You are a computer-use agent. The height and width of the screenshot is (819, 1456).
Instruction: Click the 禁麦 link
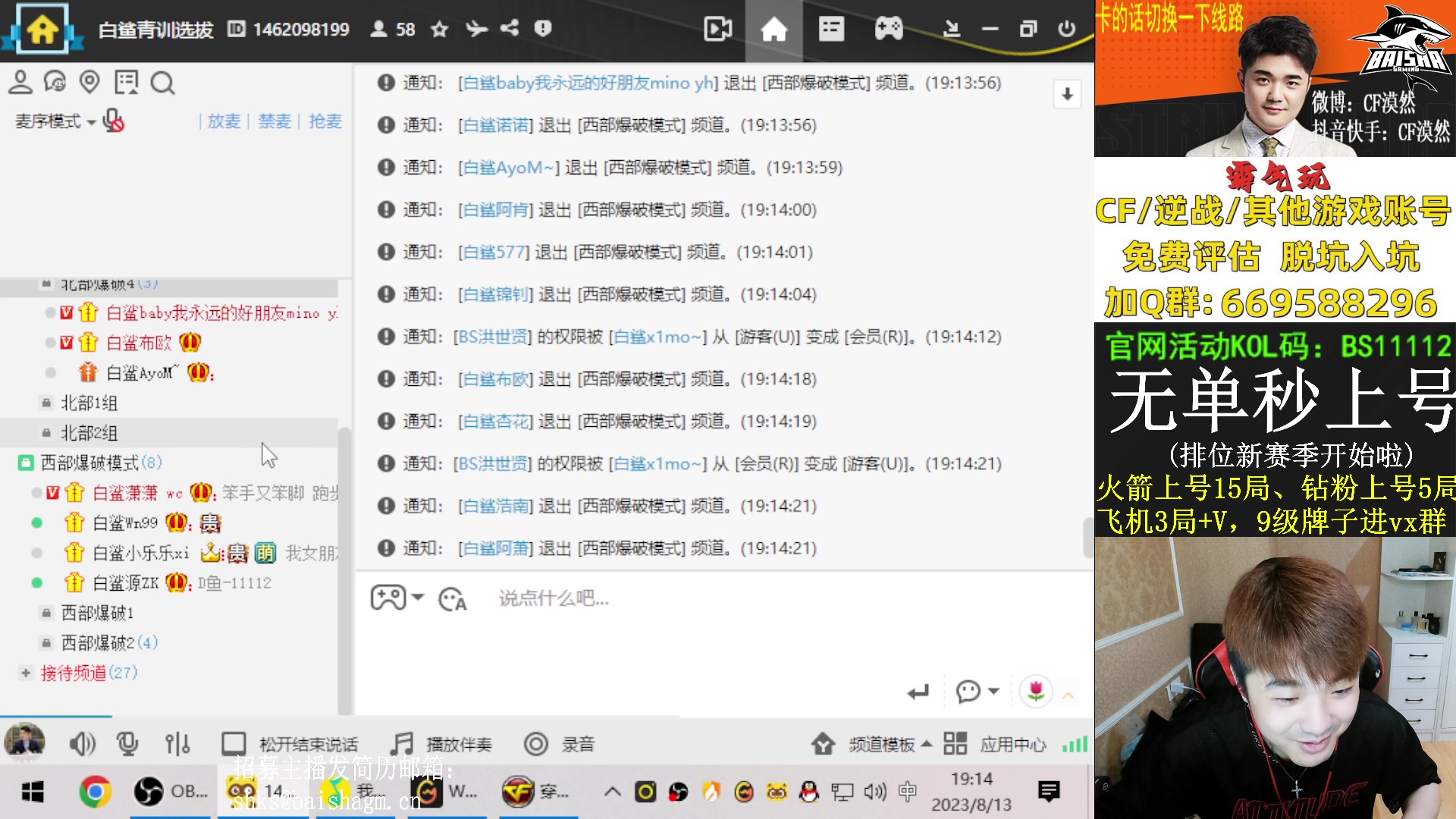coord(275,121)
